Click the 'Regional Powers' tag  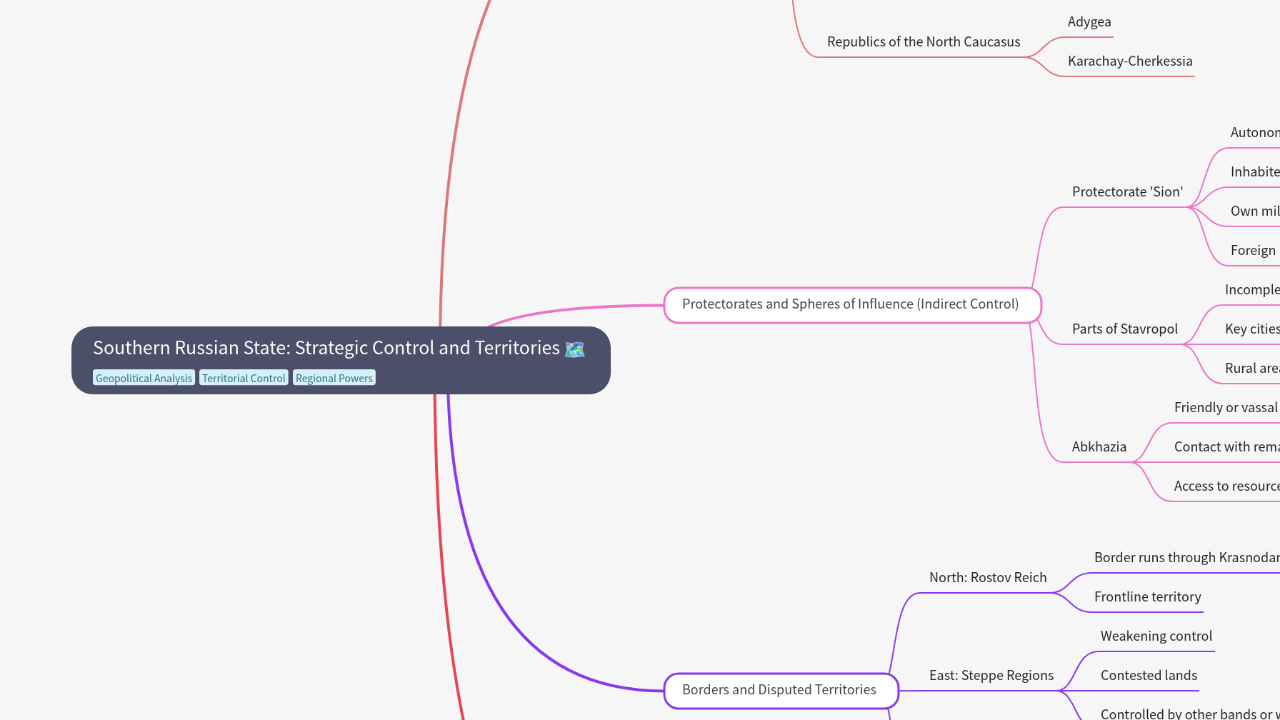(x=333, y=377)
